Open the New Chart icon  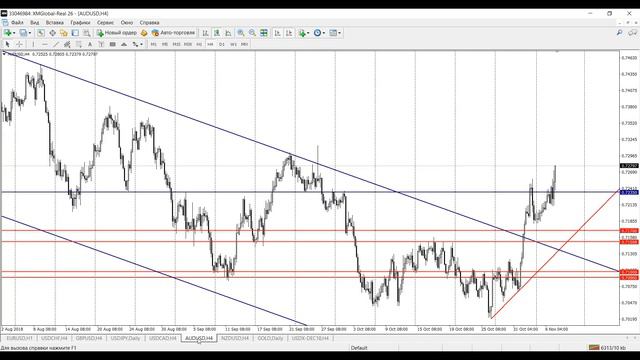click(7, 33)
